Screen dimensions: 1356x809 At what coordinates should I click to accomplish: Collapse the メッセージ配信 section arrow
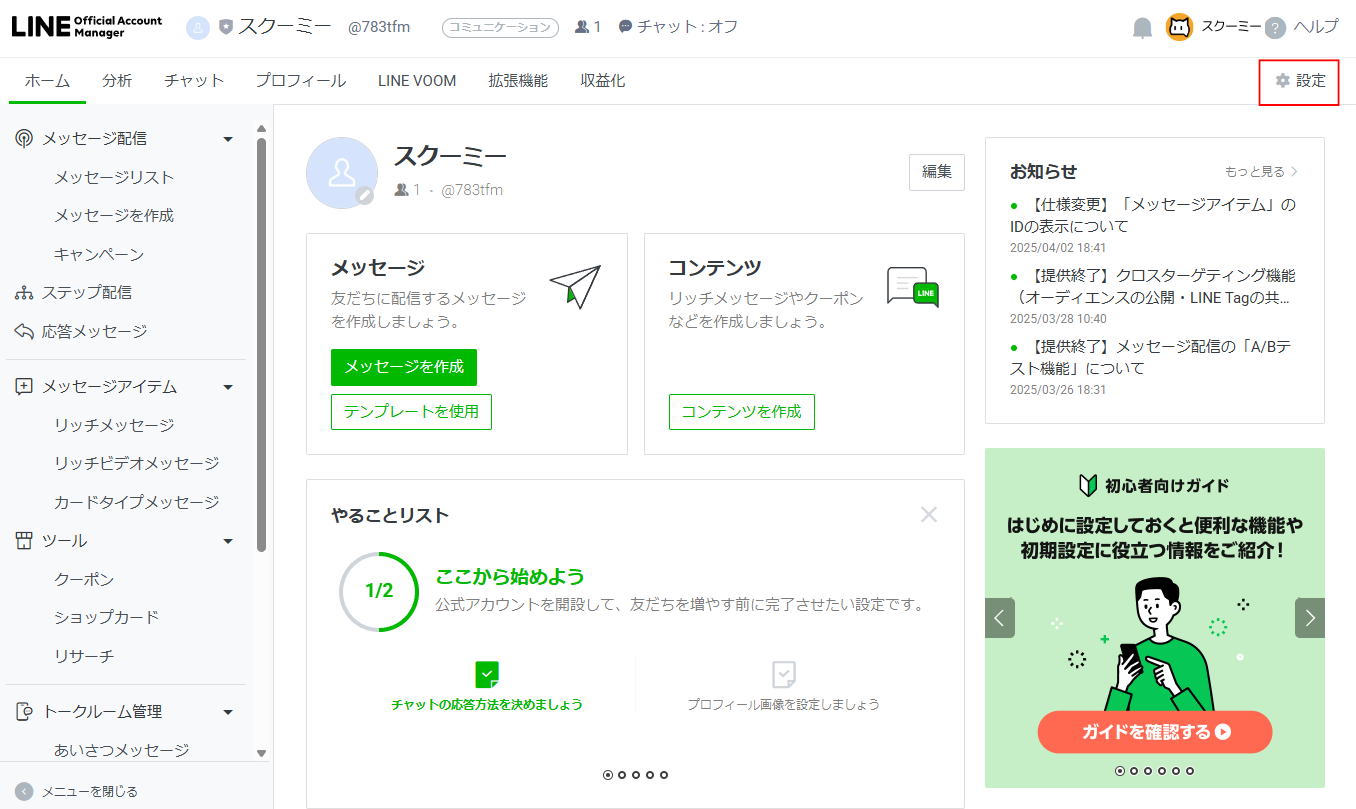click(228, 139)
